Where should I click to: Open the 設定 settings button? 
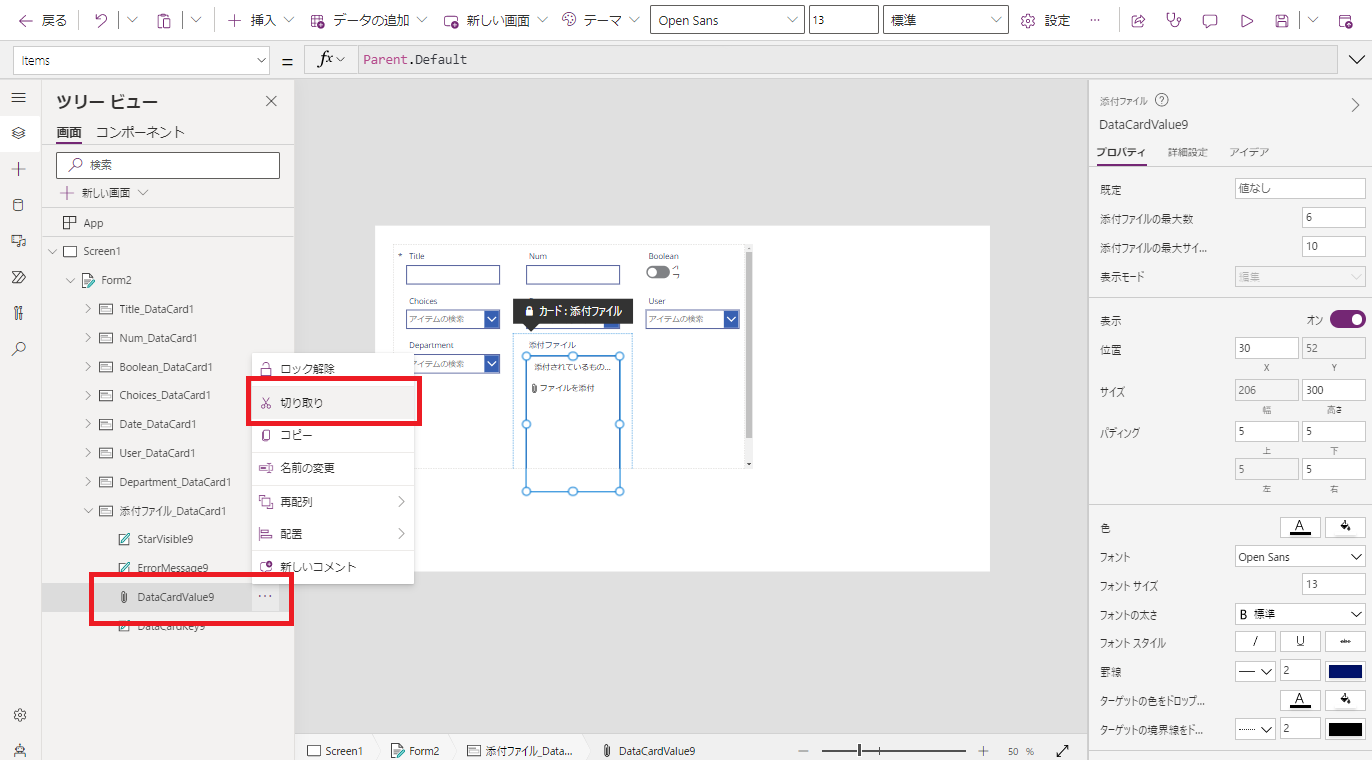click(x=1044, y=20)
